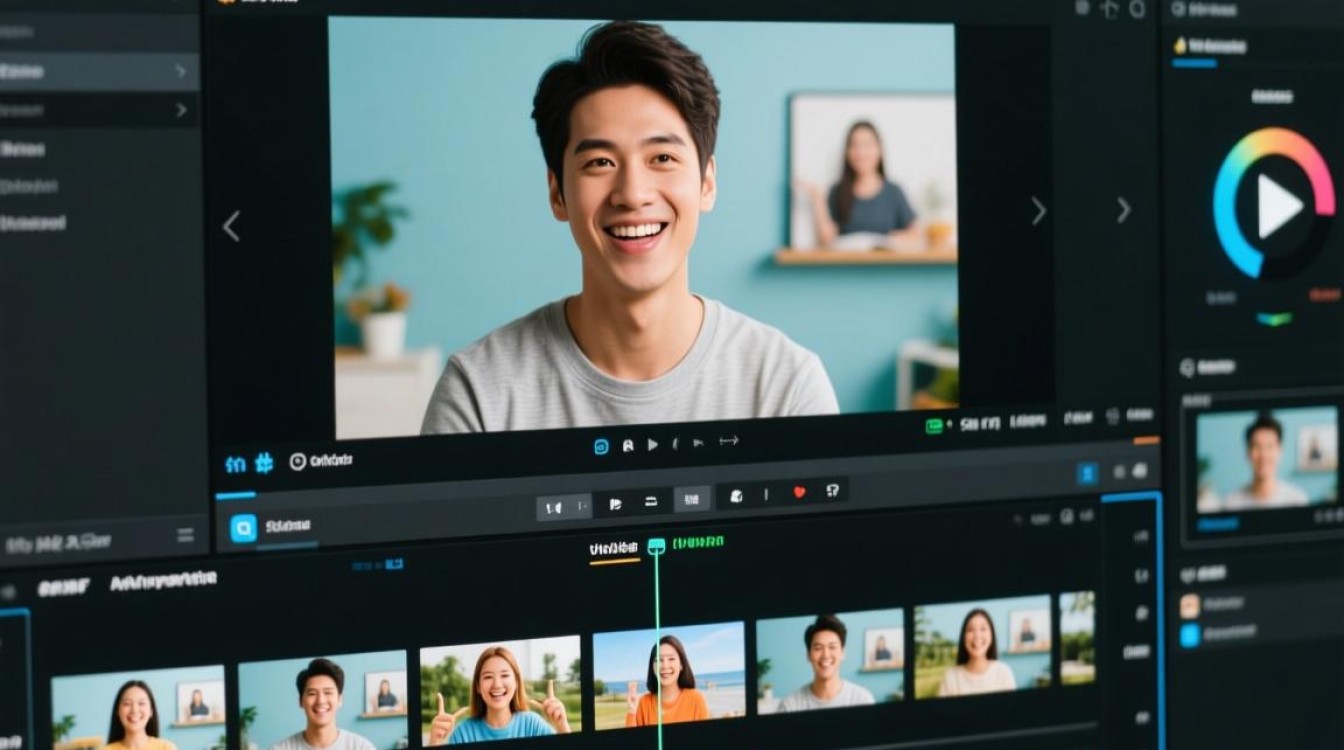This screenshot has height=750, width=1344.
Task: Click the magnifier icon below the color ring panel
Action: (1187, 368)
